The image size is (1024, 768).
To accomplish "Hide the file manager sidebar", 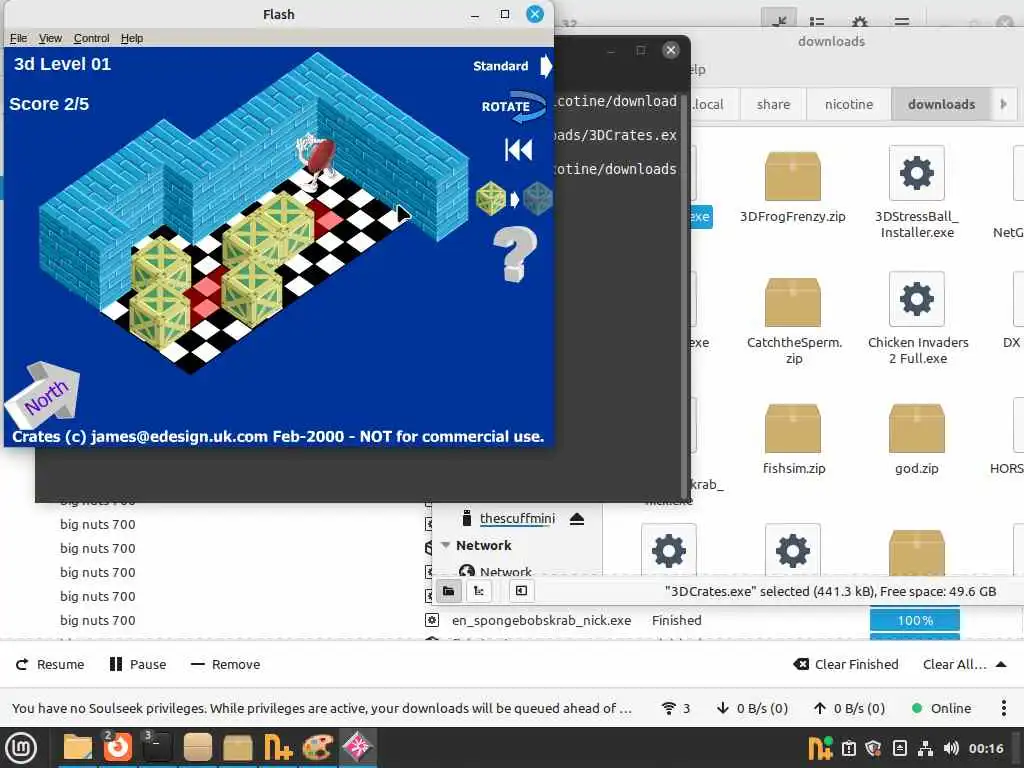I will [521, 591].
